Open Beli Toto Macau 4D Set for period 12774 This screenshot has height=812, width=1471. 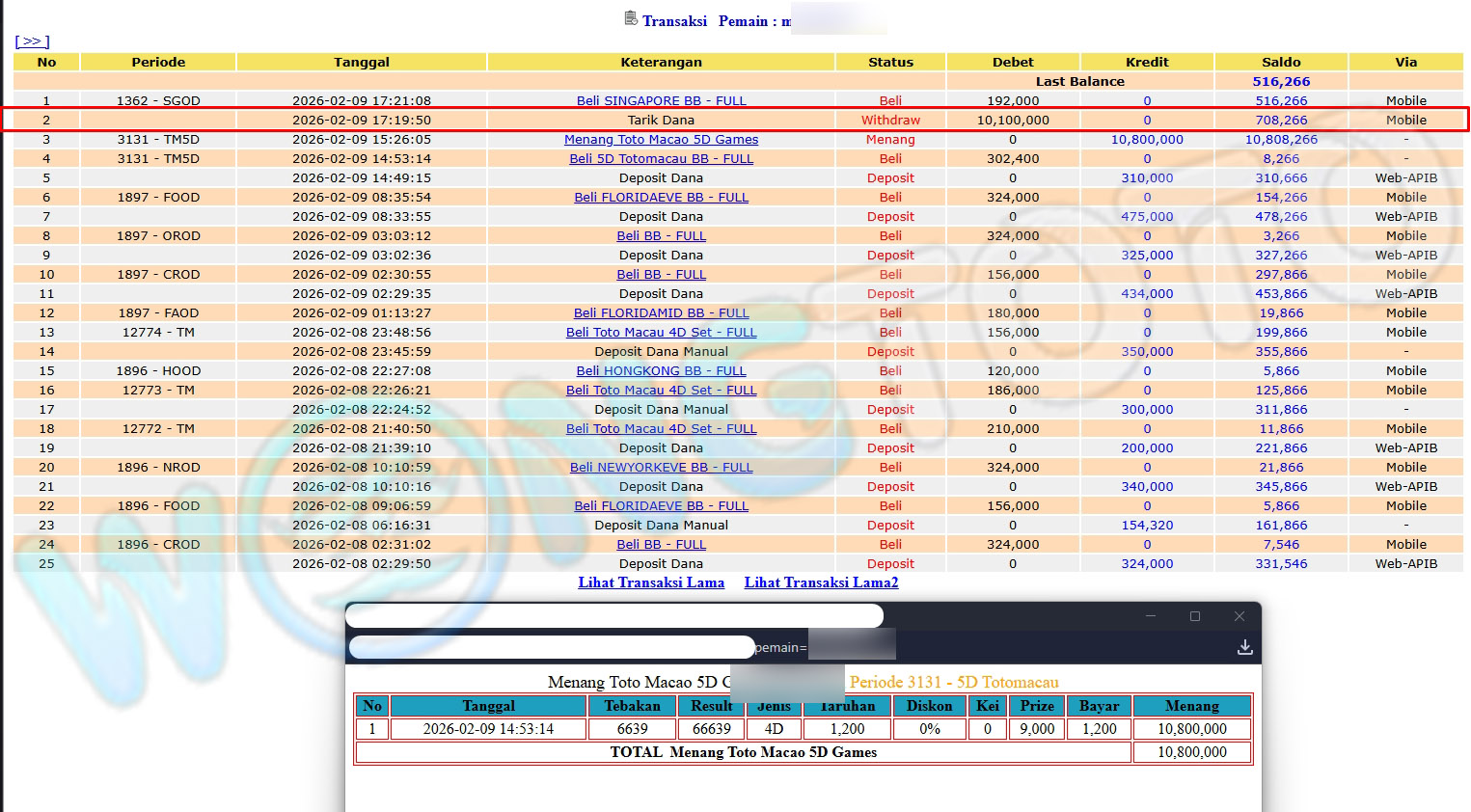[661, 333]
